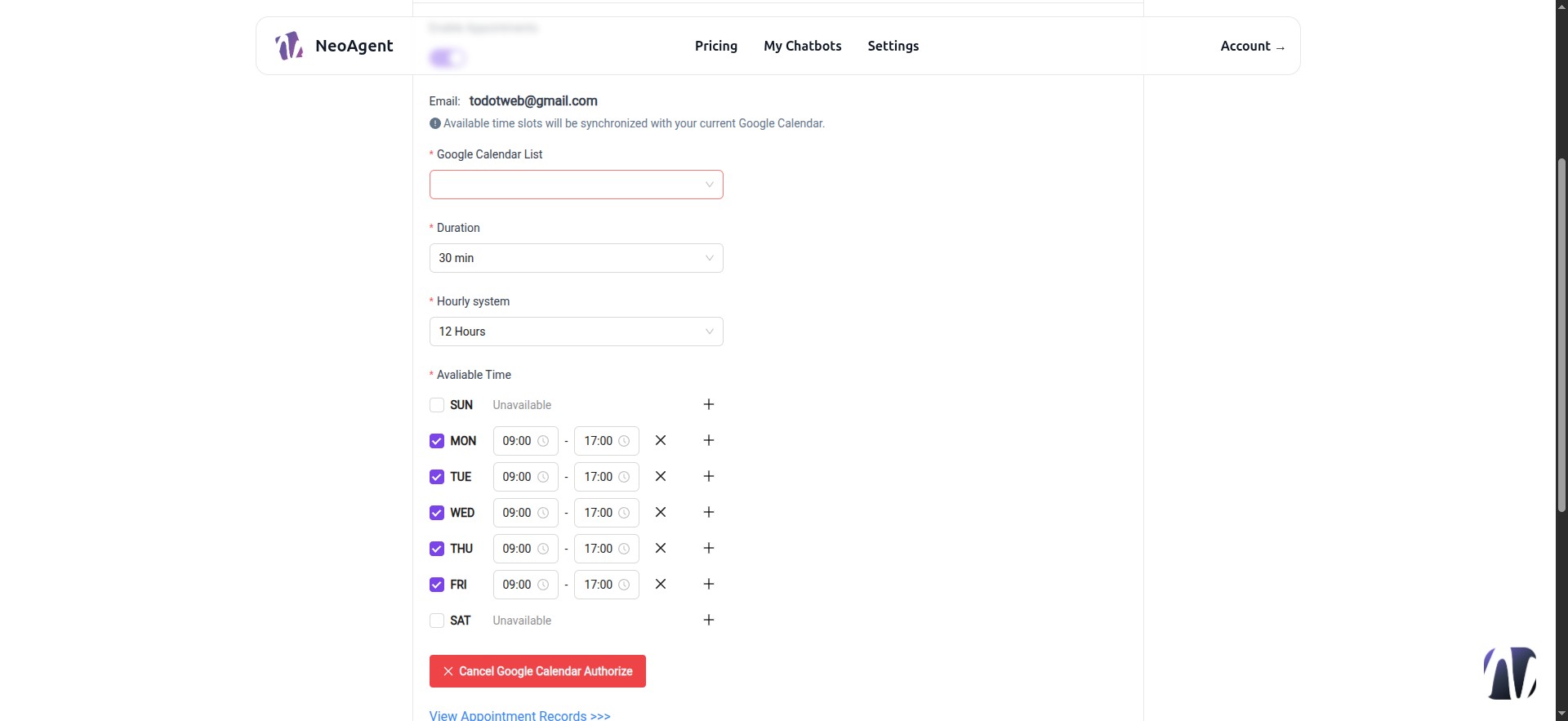Remove the MON time range
This screenshot has width=1568, height=721.
tap(661, 440)
